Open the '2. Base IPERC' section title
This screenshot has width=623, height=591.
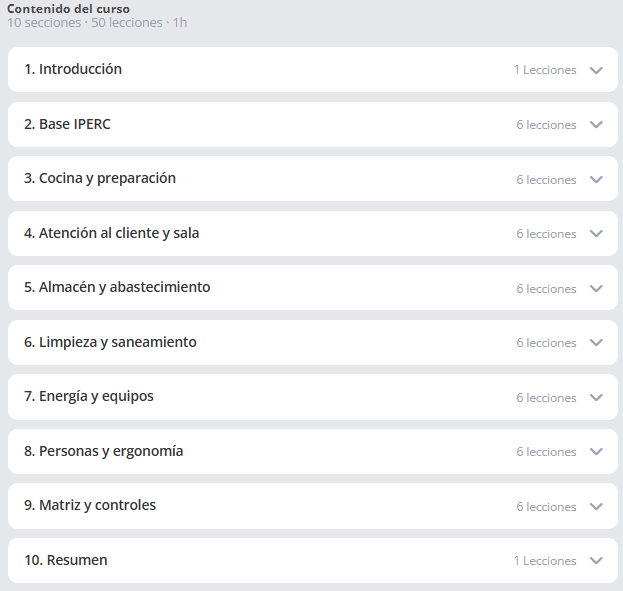pyautogui.click(x=67, y=124)
